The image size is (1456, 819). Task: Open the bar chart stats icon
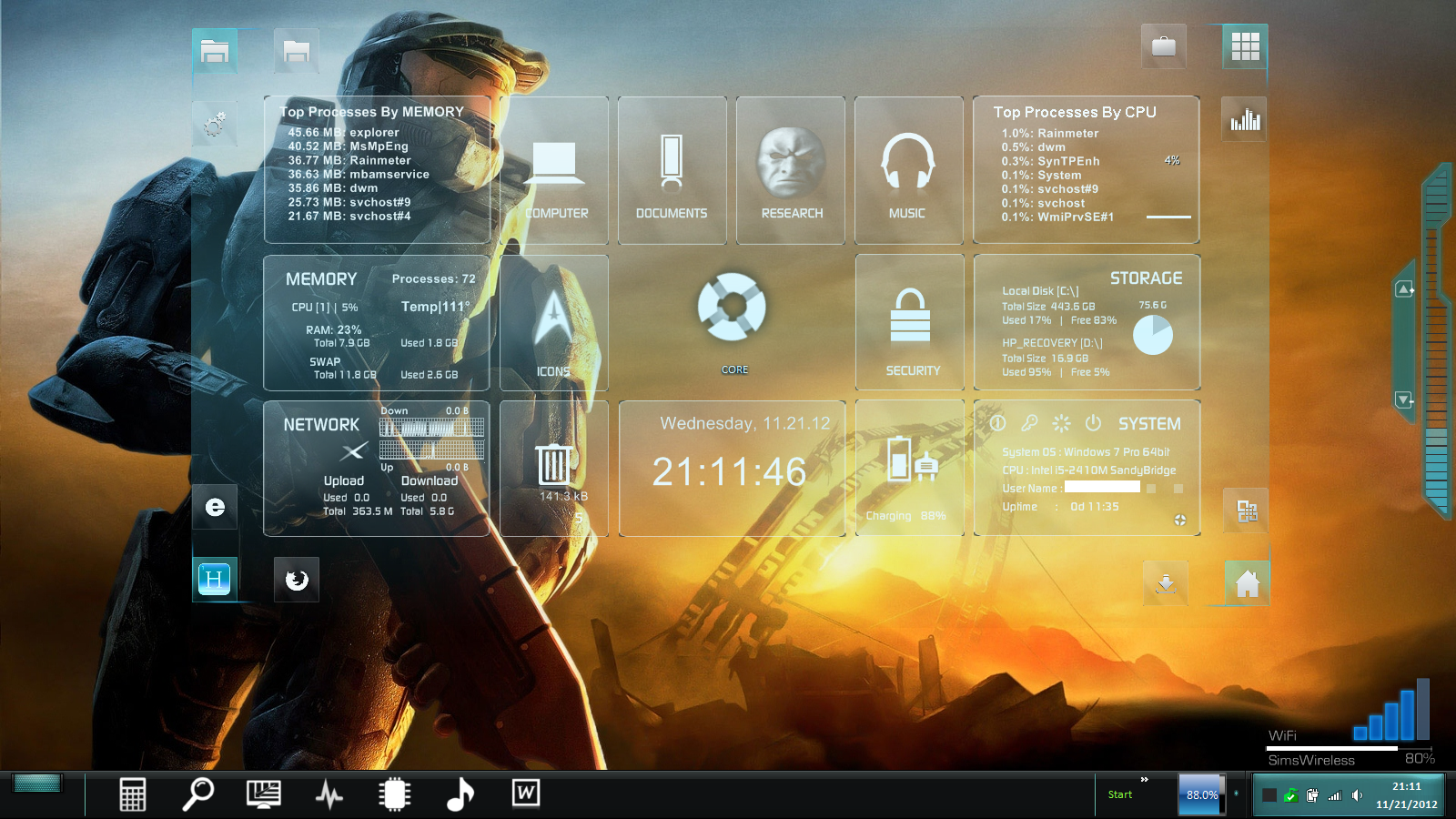(1245, 119)
